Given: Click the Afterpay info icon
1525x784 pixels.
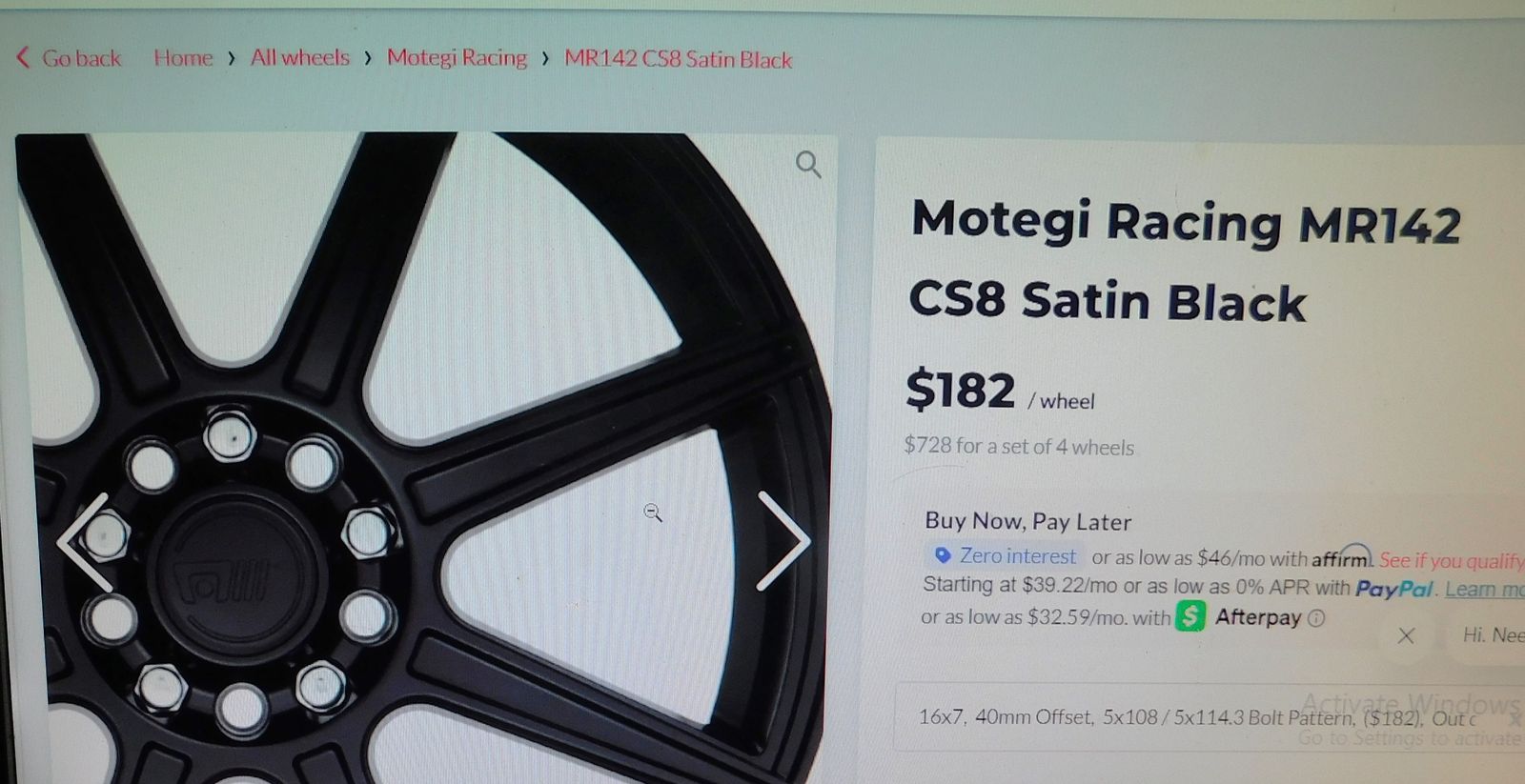Looking at the screenshot, I should click(1316, 618).
